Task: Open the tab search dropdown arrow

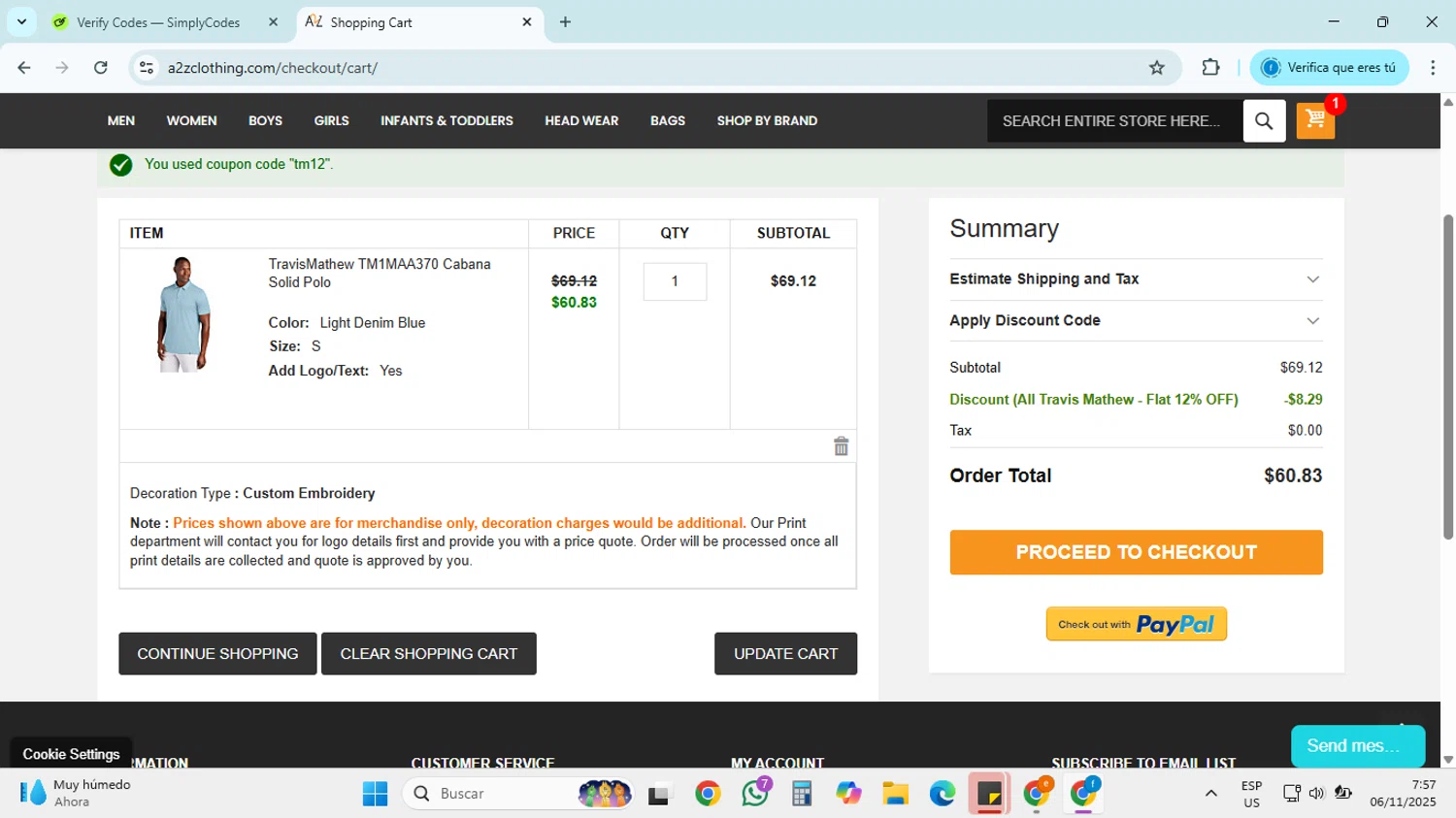Action: click(21, 21)
